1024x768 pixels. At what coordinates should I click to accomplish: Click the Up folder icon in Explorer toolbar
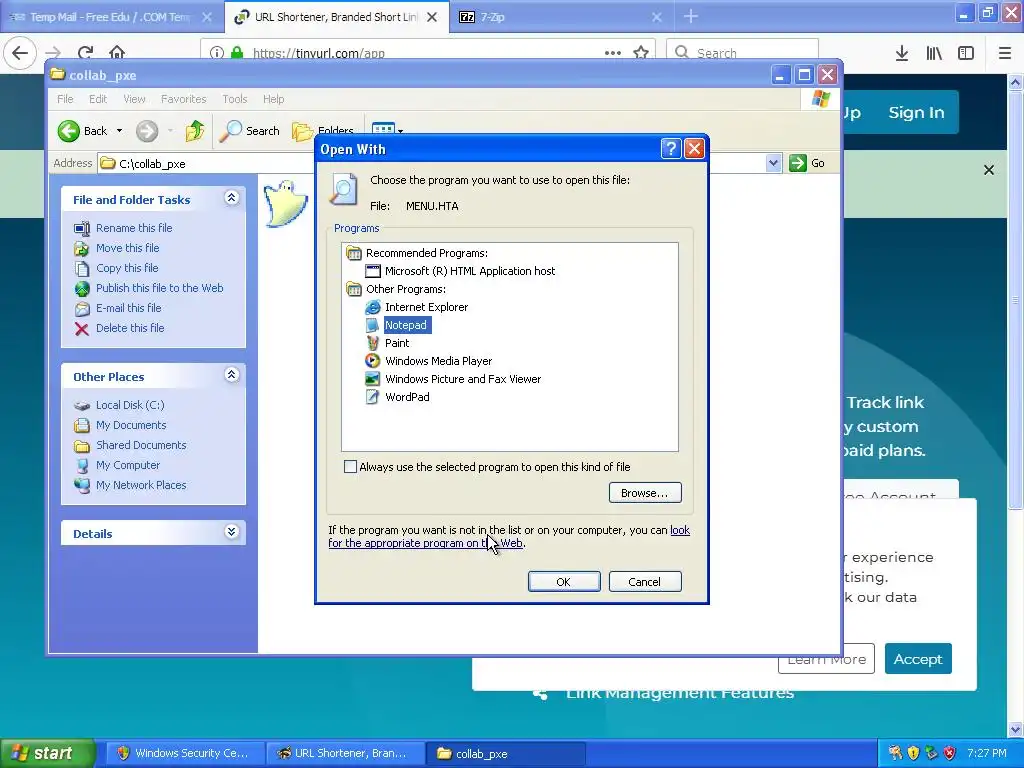pyautogui.click(x=195, y=131)
